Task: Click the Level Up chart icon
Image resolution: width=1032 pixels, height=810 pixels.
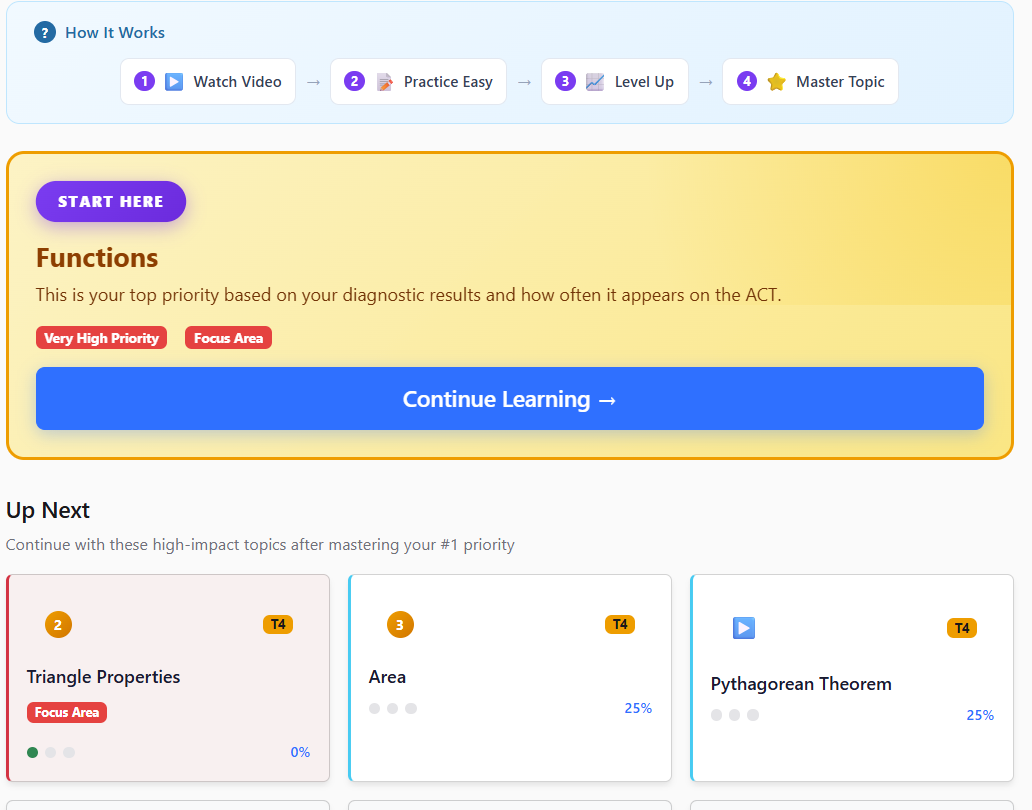Action: coord(595,82)
